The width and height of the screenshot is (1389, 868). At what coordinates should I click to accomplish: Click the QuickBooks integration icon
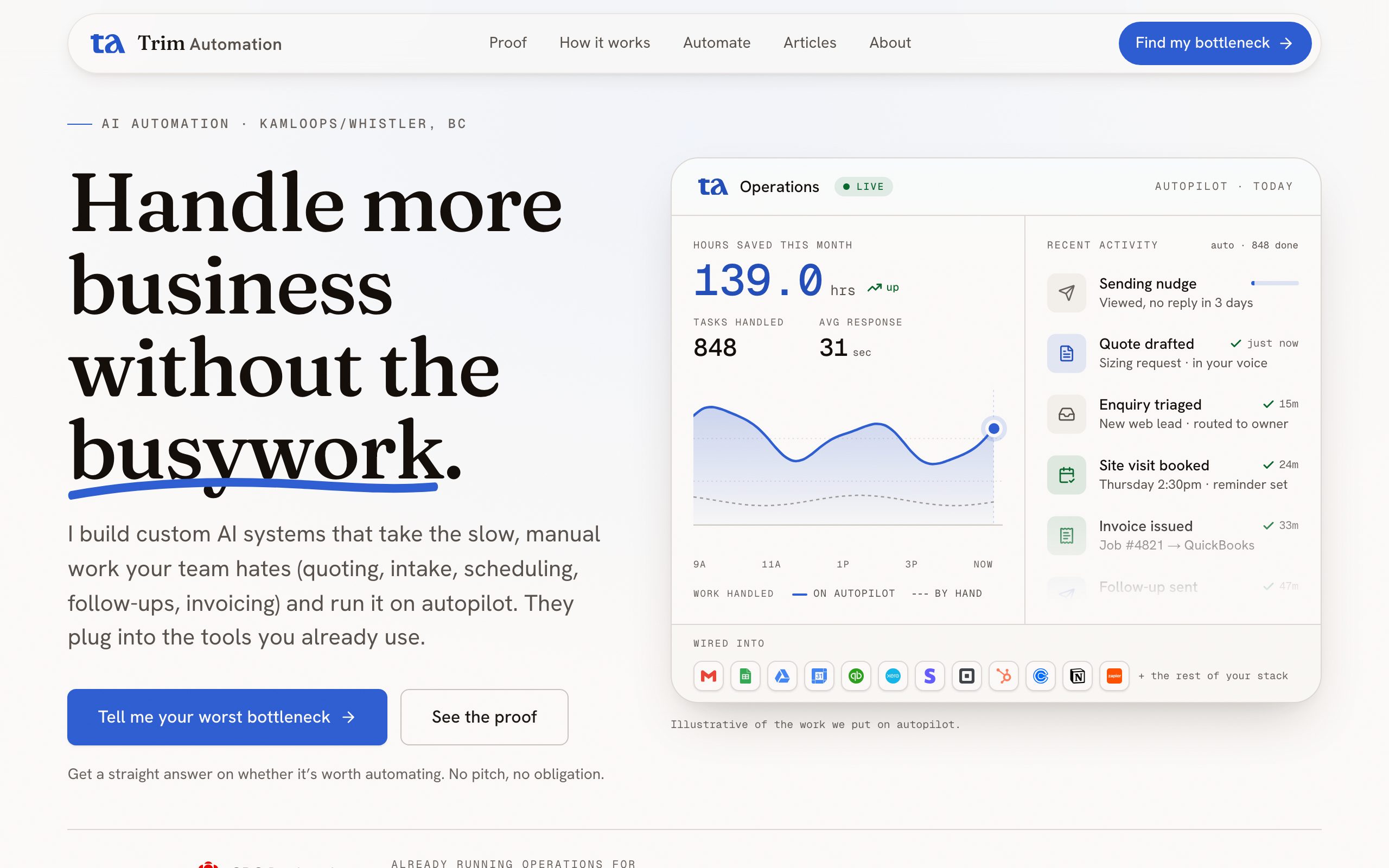pyautogui.click(x=856, y=676)
